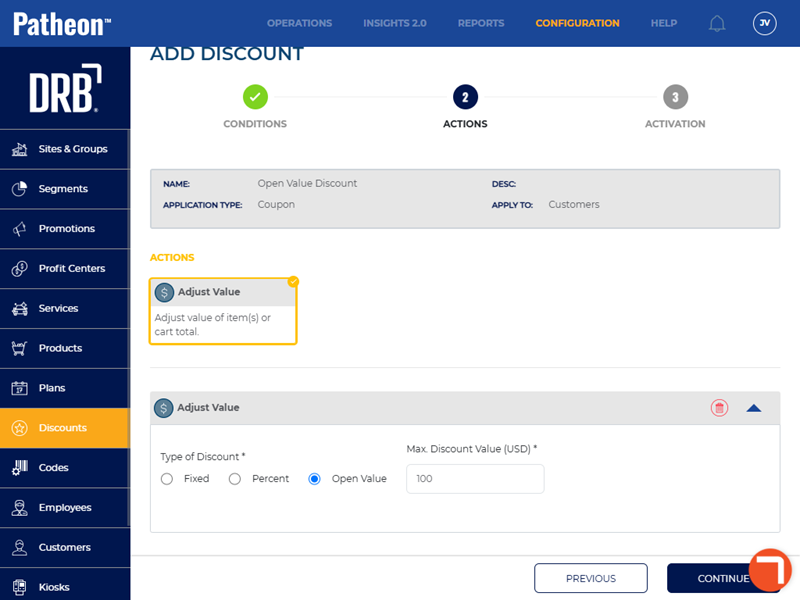Click the Actions step label
The height and width of the screenshot is (600, 800).
coord(465,123)
